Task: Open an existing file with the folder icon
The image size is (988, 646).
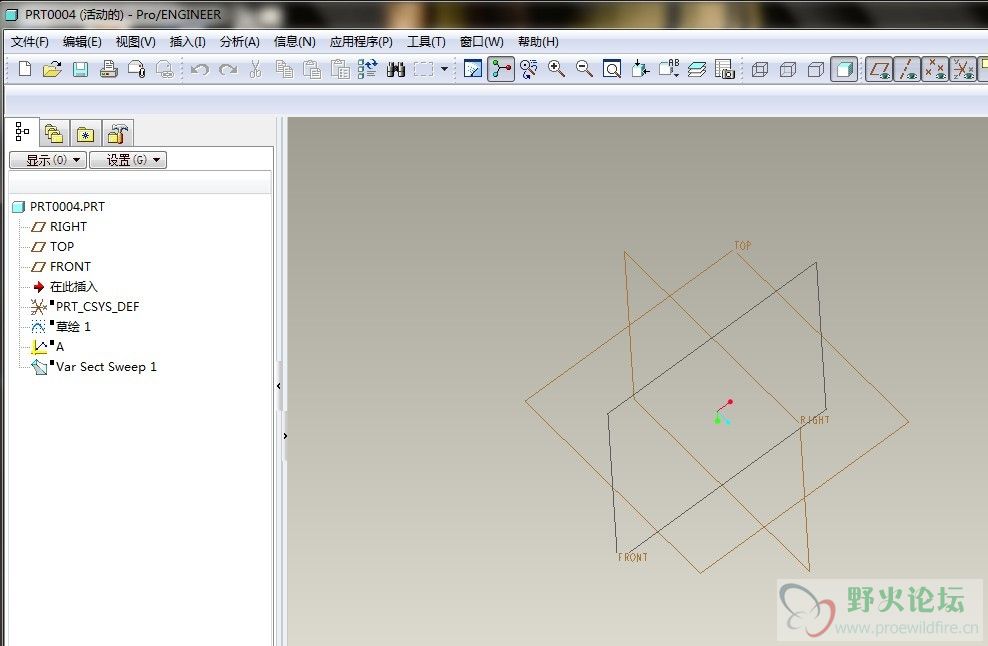Action: [52, 69]
